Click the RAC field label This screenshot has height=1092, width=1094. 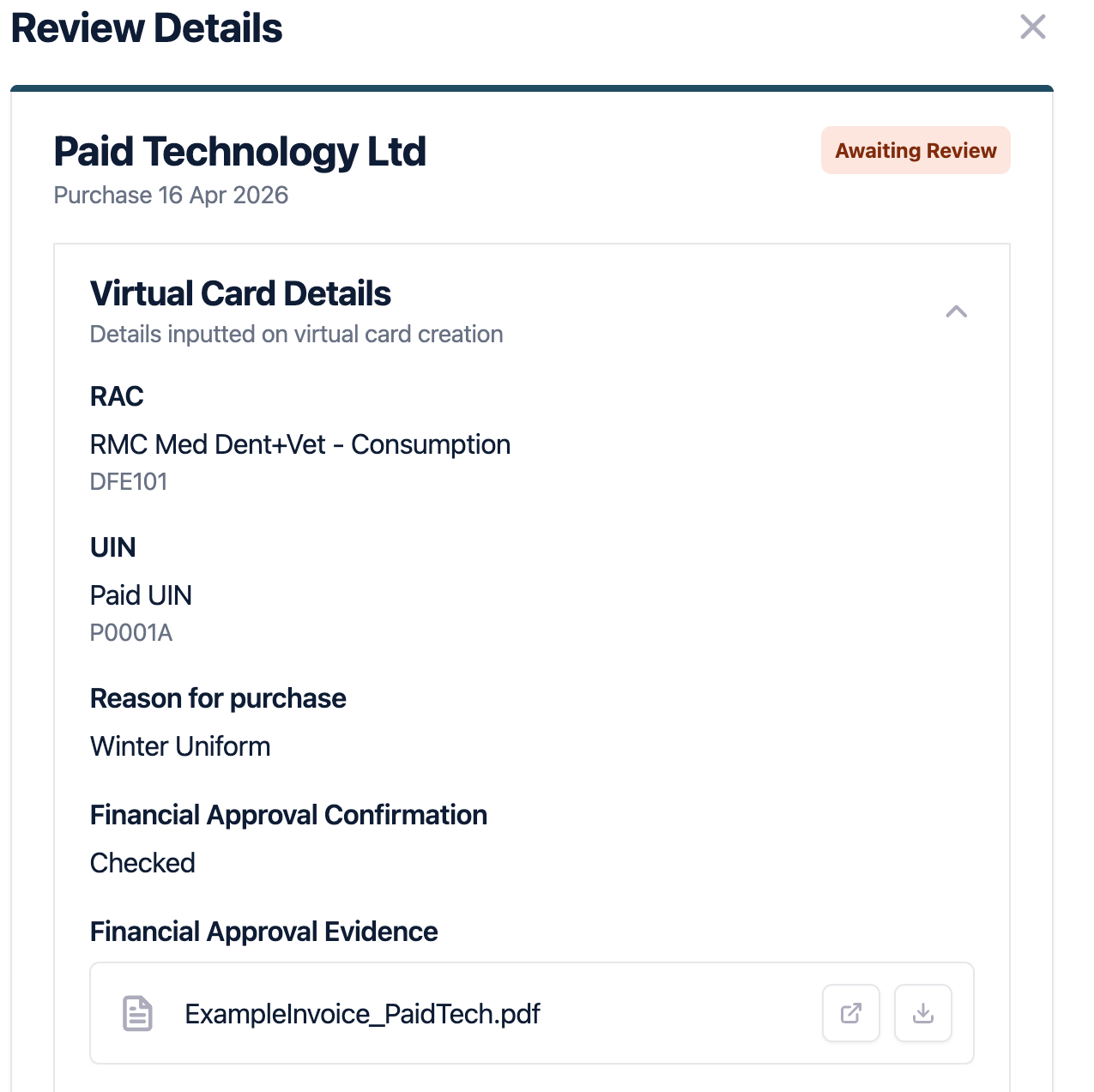click(117, 396)
